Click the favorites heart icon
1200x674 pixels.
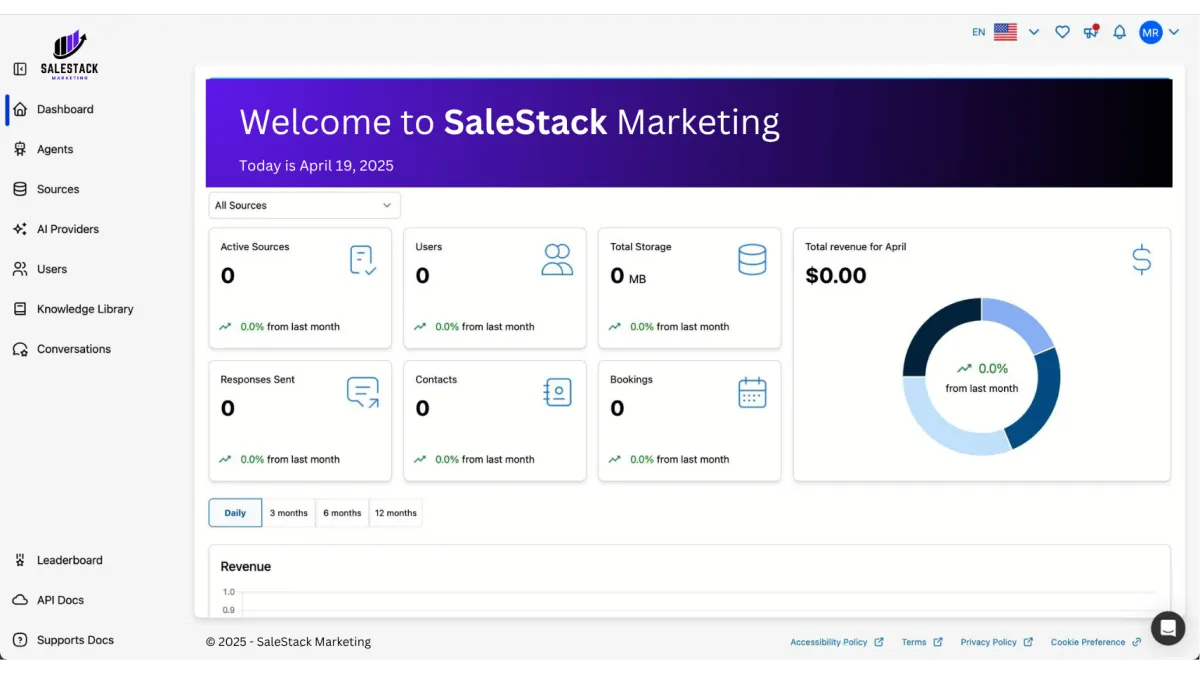coord(1062,32)
